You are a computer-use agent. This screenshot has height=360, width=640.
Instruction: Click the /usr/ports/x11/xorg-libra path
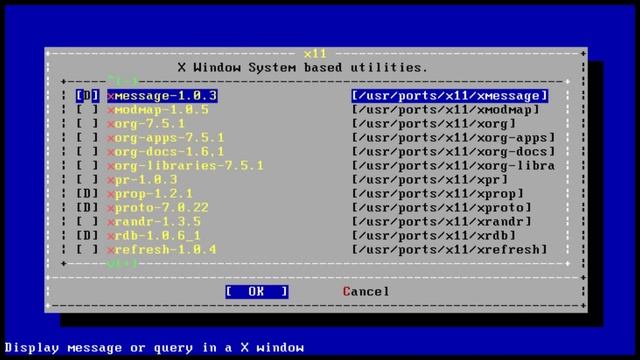[x=453, y=166]
